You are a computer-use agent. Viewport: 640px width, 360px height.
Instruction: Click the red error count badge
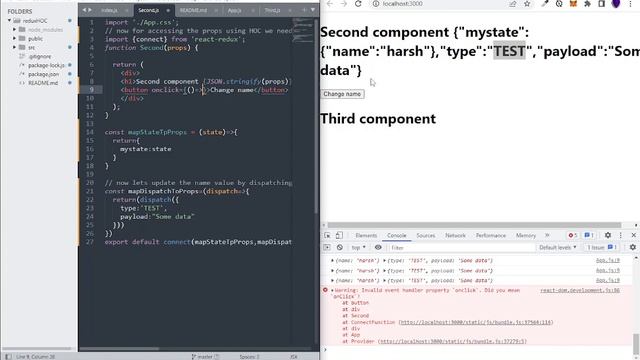pyautogui.click(x=573, y=235)
